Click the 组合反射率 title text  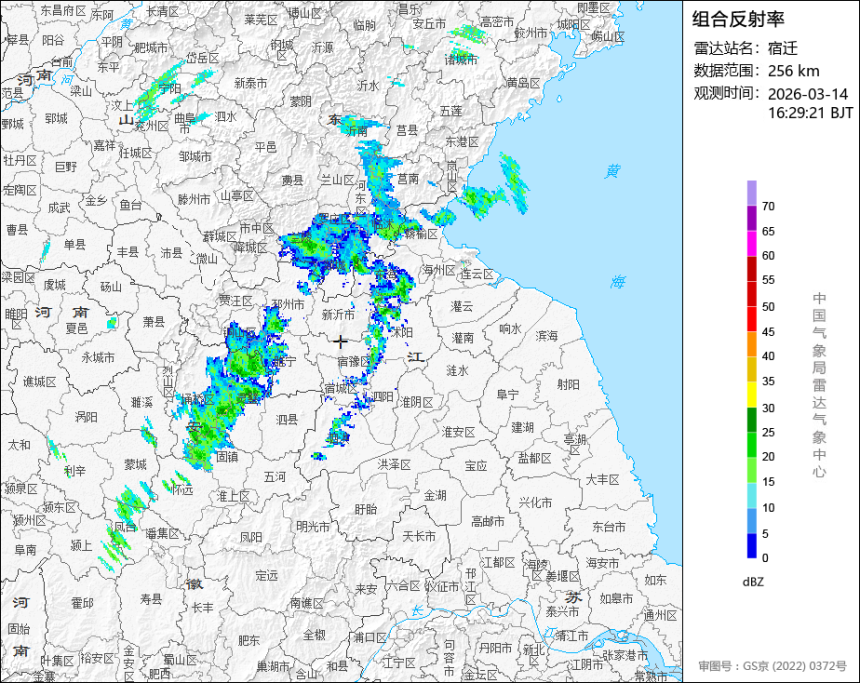pyautogui.click(x=738, y=19)
